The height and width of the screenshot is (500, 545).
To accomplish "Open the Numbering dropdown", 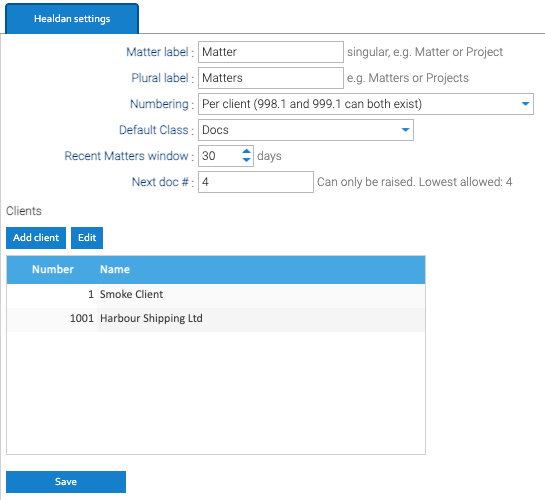I will pyautogui.click(x=366, y=104).
